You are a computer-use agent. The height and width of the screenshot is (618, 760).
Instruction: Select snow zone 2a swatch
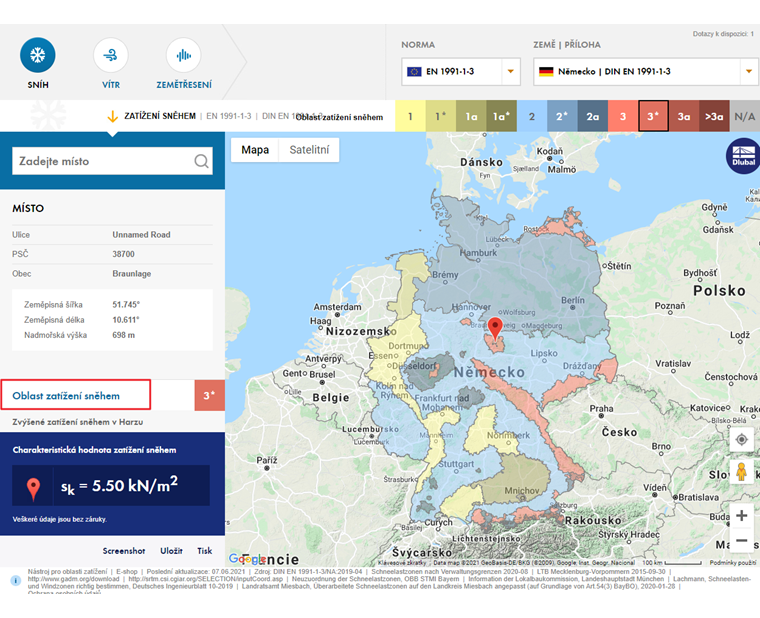(x=593, y=116)
